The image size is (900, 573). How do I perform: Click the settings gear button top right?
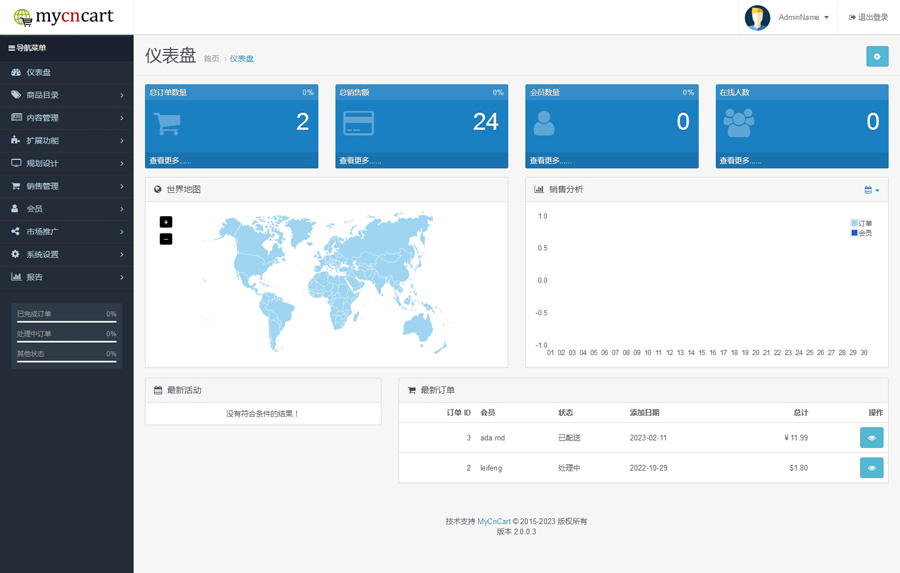tap(877, 57)
